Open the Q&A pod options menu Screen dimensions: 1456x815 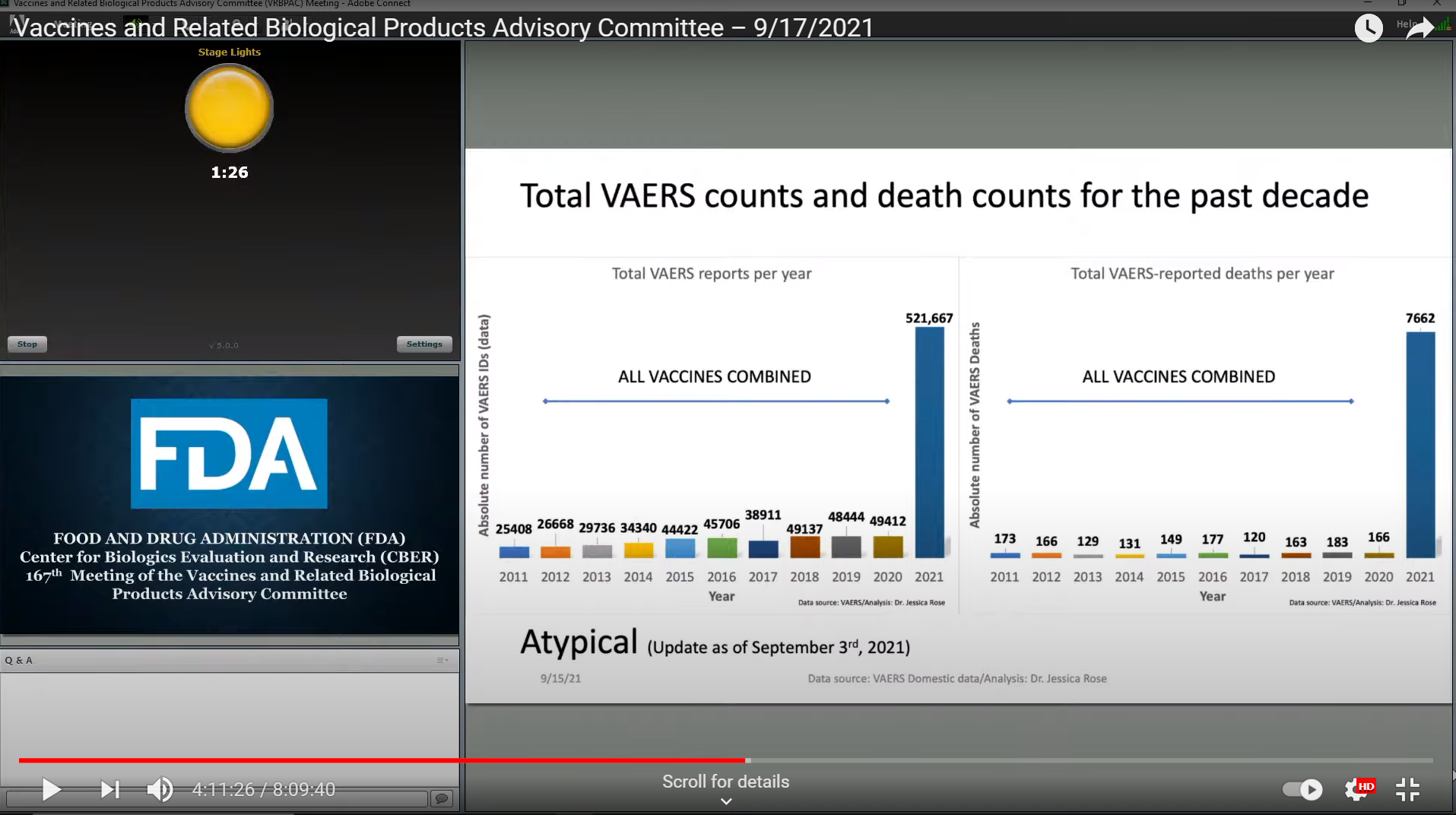pos(443,660)
